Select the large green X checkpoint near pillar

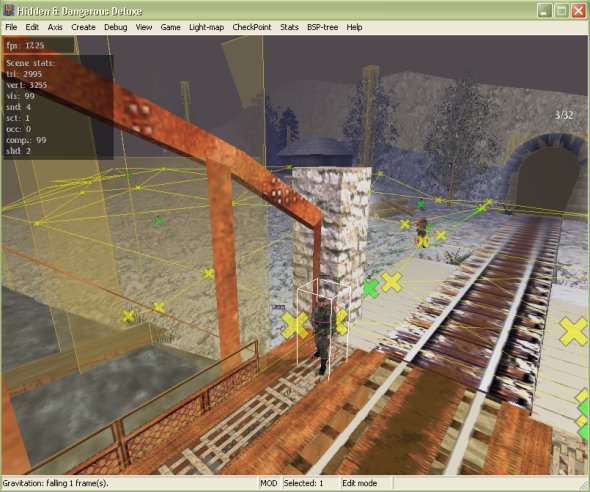(x=371, y=288)
